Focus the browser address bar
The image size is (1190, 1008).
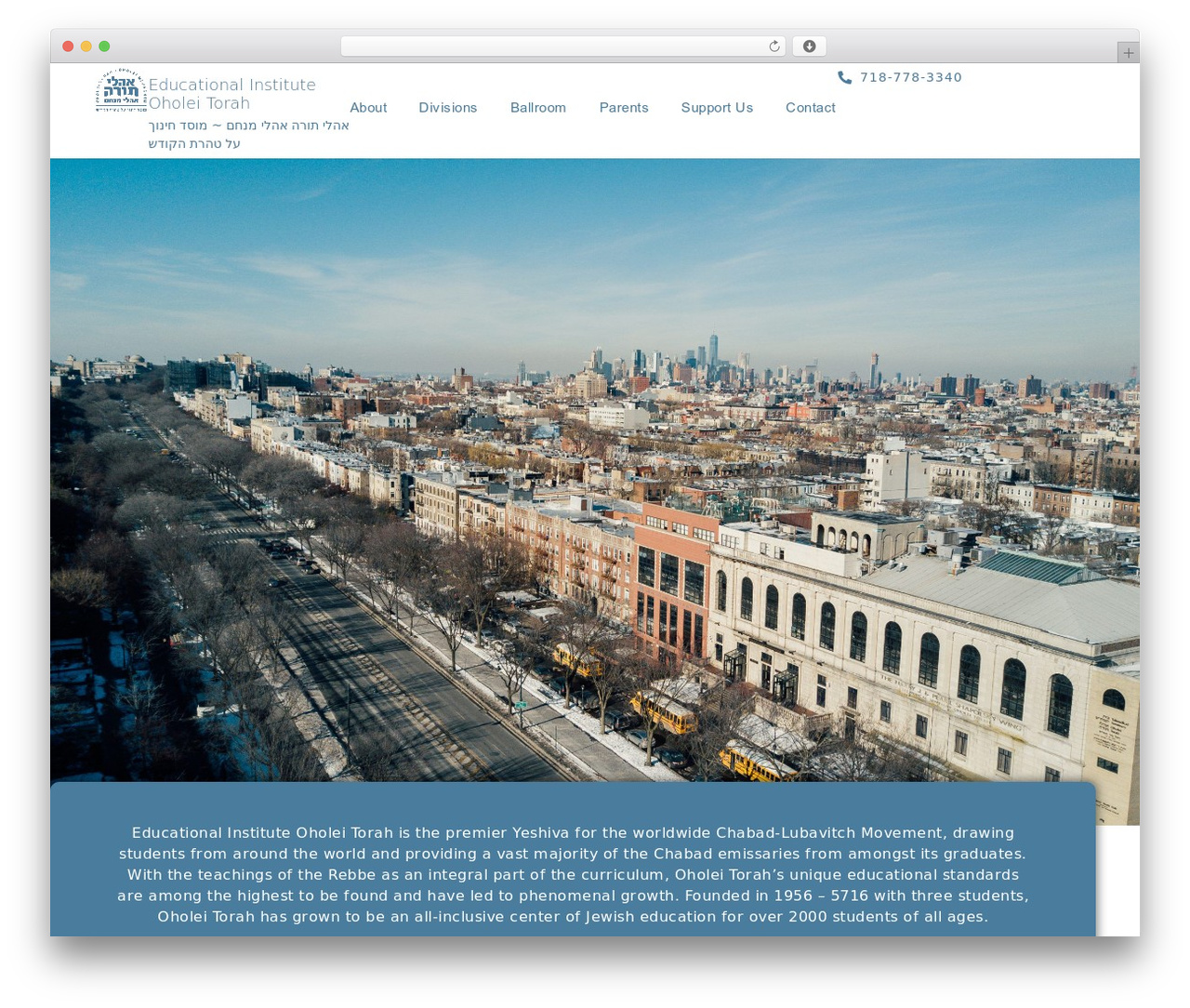pyautogui.click(x=563, y=46)
